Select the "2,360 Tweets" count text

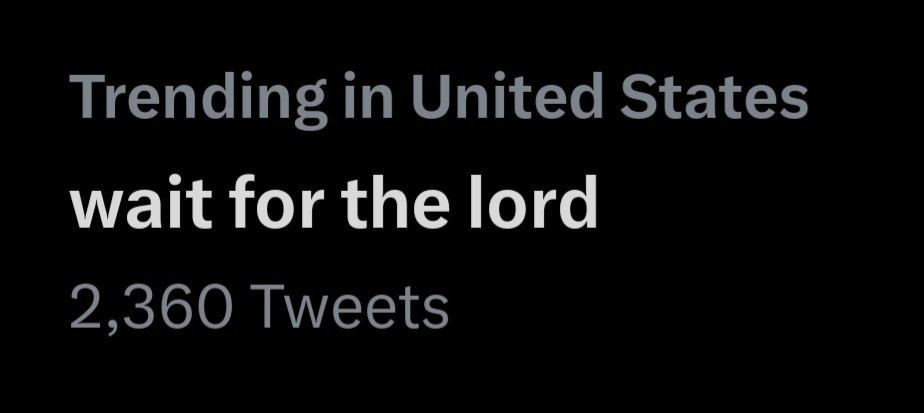point(259,309)
